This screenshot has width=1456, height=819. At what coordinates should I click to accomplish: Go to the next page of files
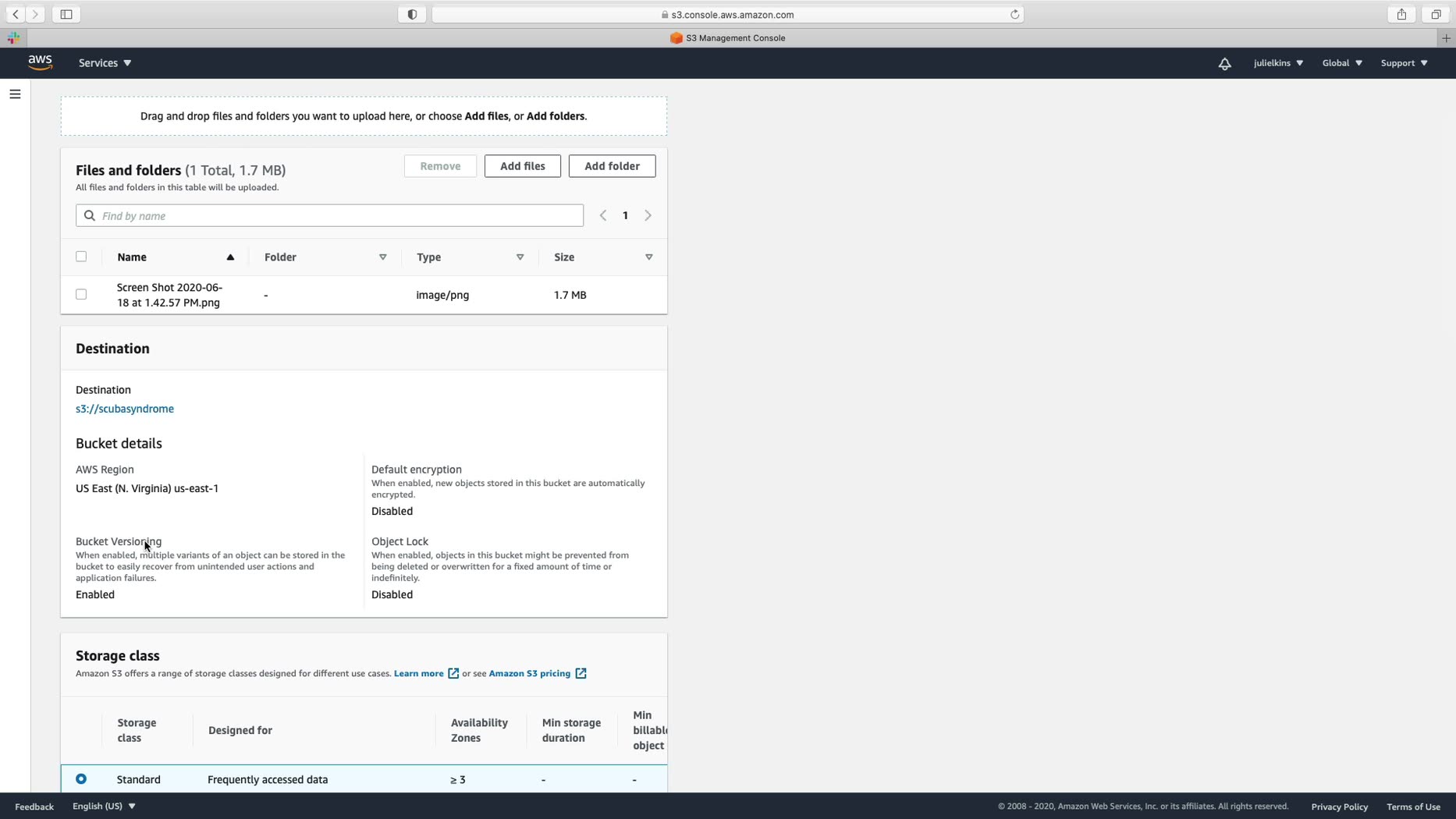[x=648, y=215]
